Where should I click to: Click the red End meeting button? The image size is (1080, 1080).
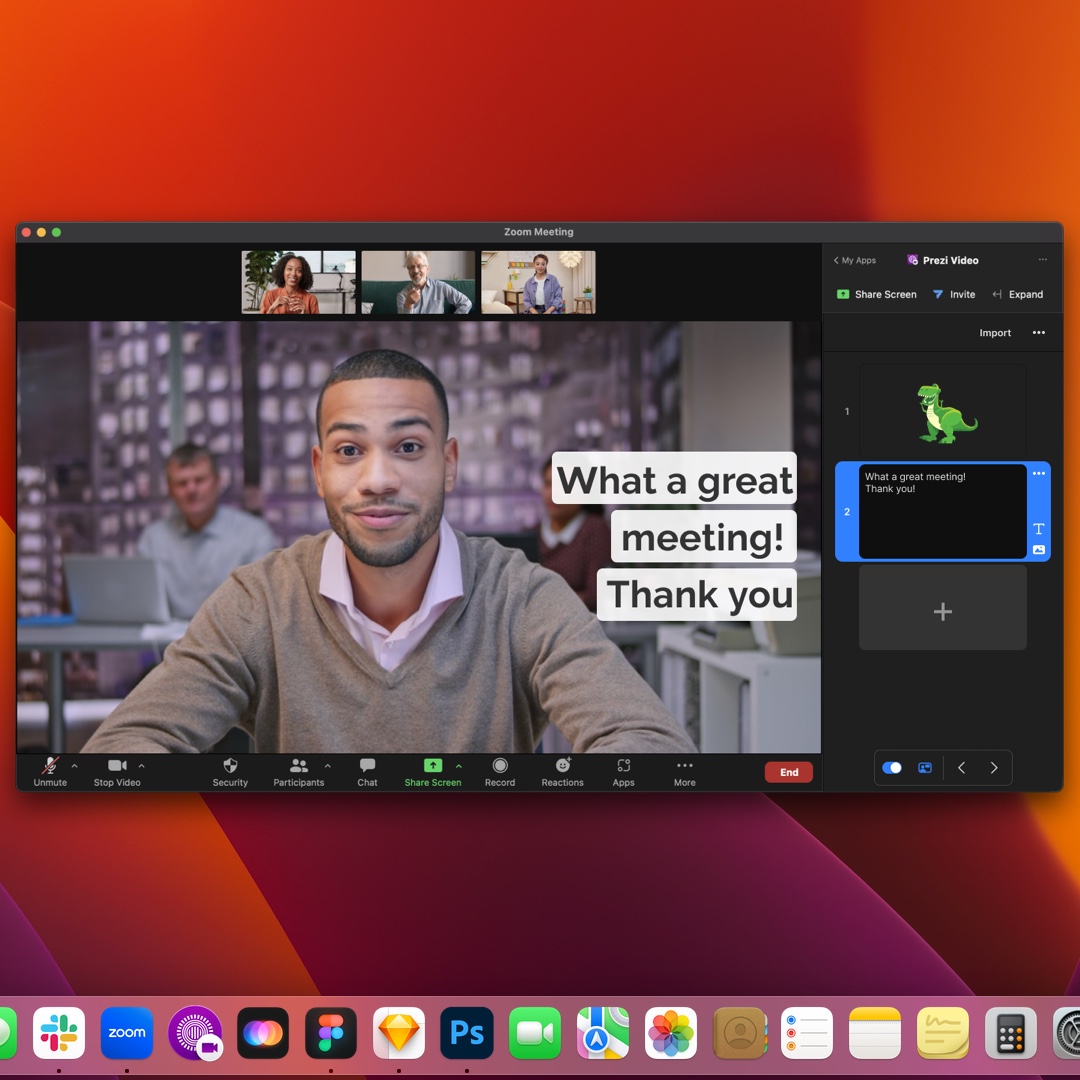pos(788,772)
